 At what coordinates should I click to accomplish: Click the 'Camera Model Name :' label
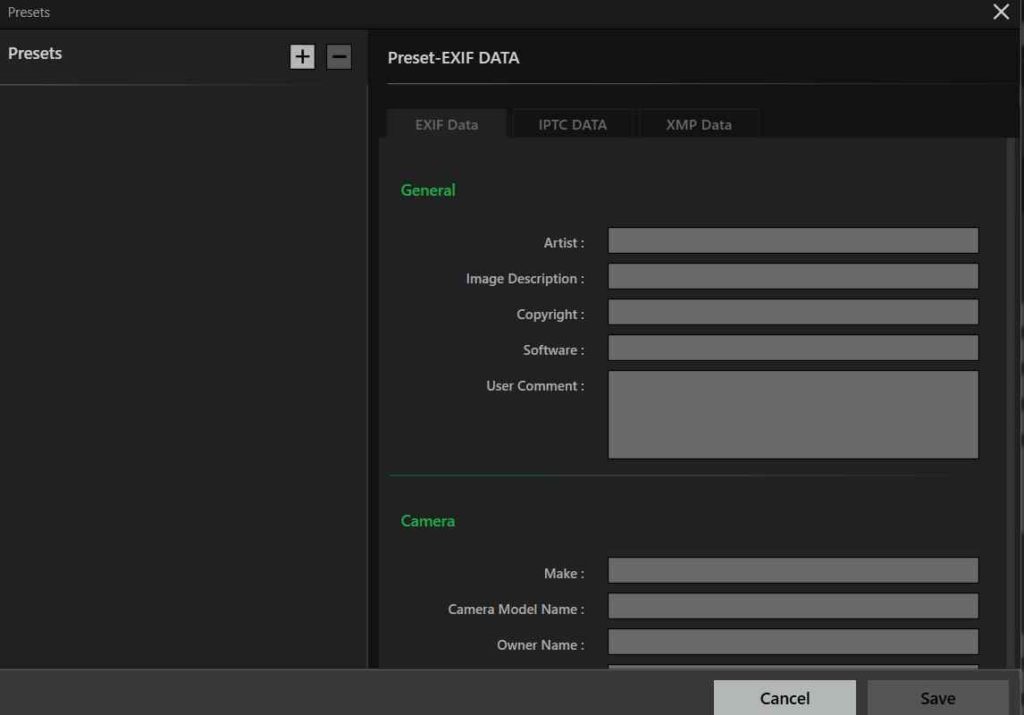pos(516,609)
